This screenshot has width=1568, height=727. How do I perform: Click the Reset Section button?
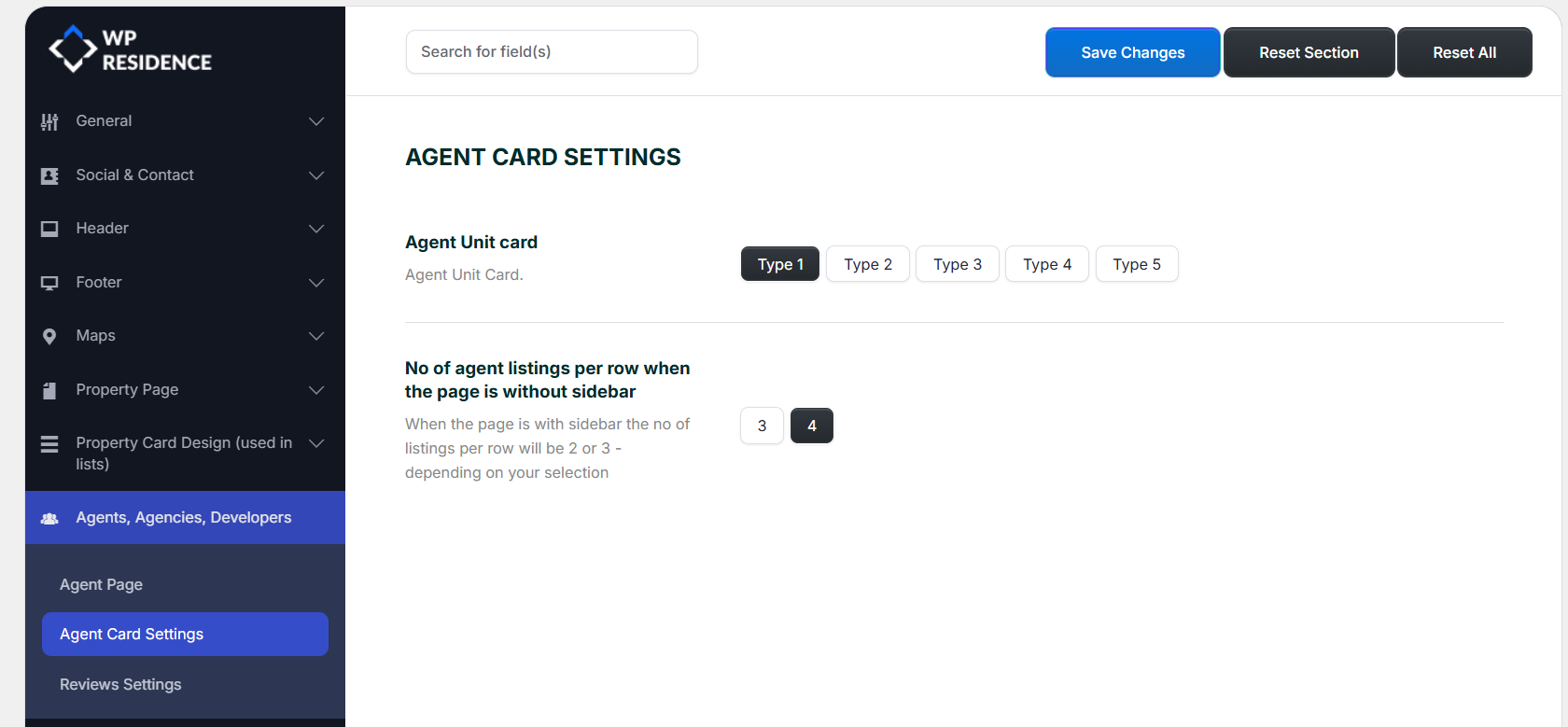pyautogui.click(x=1308, y=52)
